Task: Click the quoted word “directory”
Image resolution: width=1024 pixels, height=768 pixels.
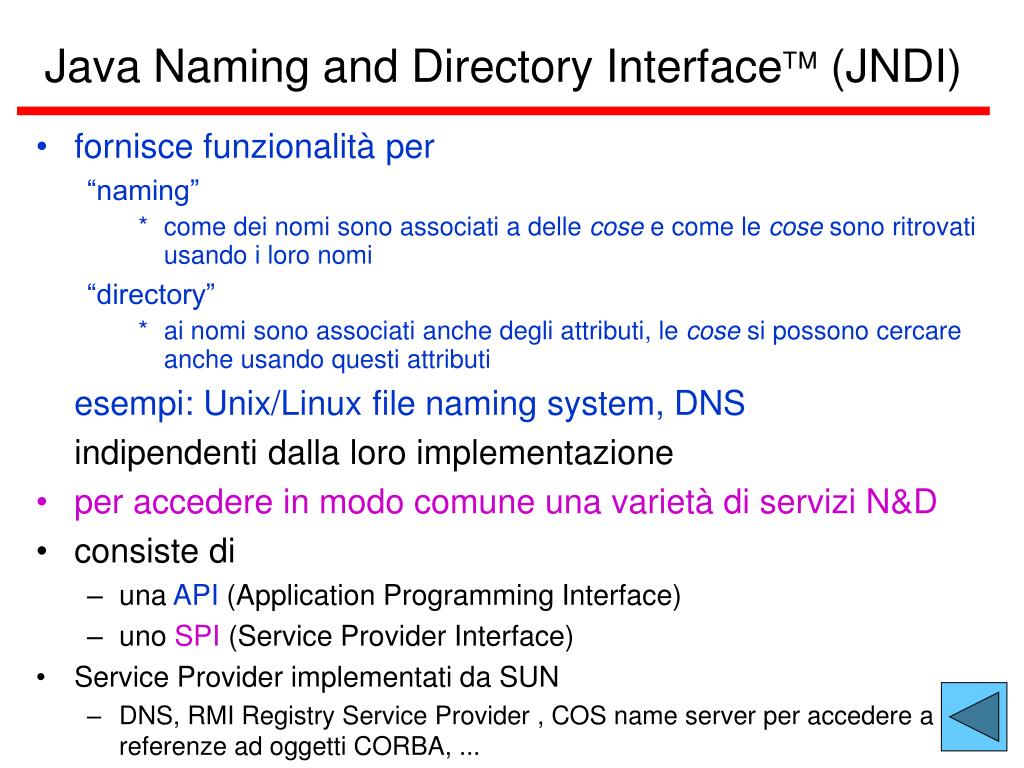Action: (151, 295)
